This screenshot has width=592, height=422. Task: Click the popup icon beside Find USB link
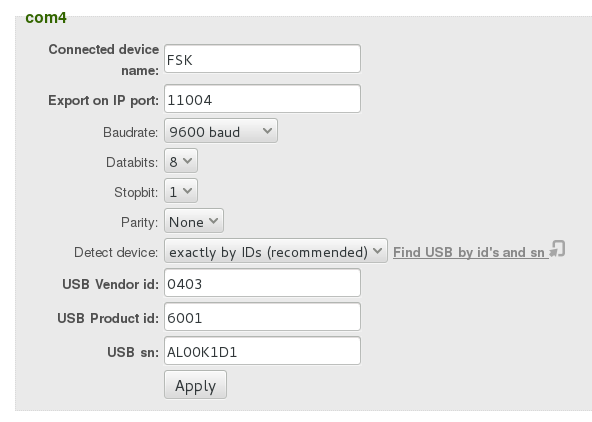click(x=557, y=249)
